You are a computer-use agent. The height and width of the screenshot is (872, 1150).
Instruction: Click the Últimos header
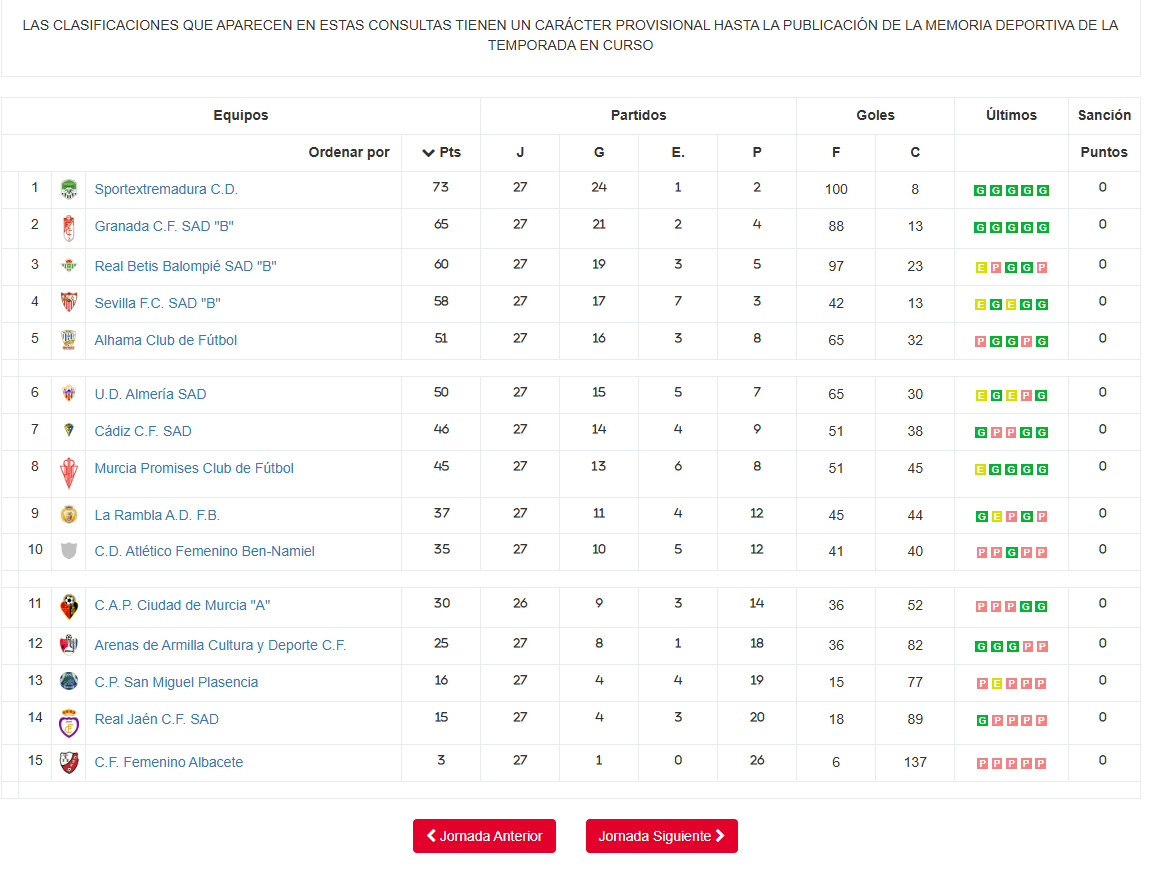(1011, 115)
